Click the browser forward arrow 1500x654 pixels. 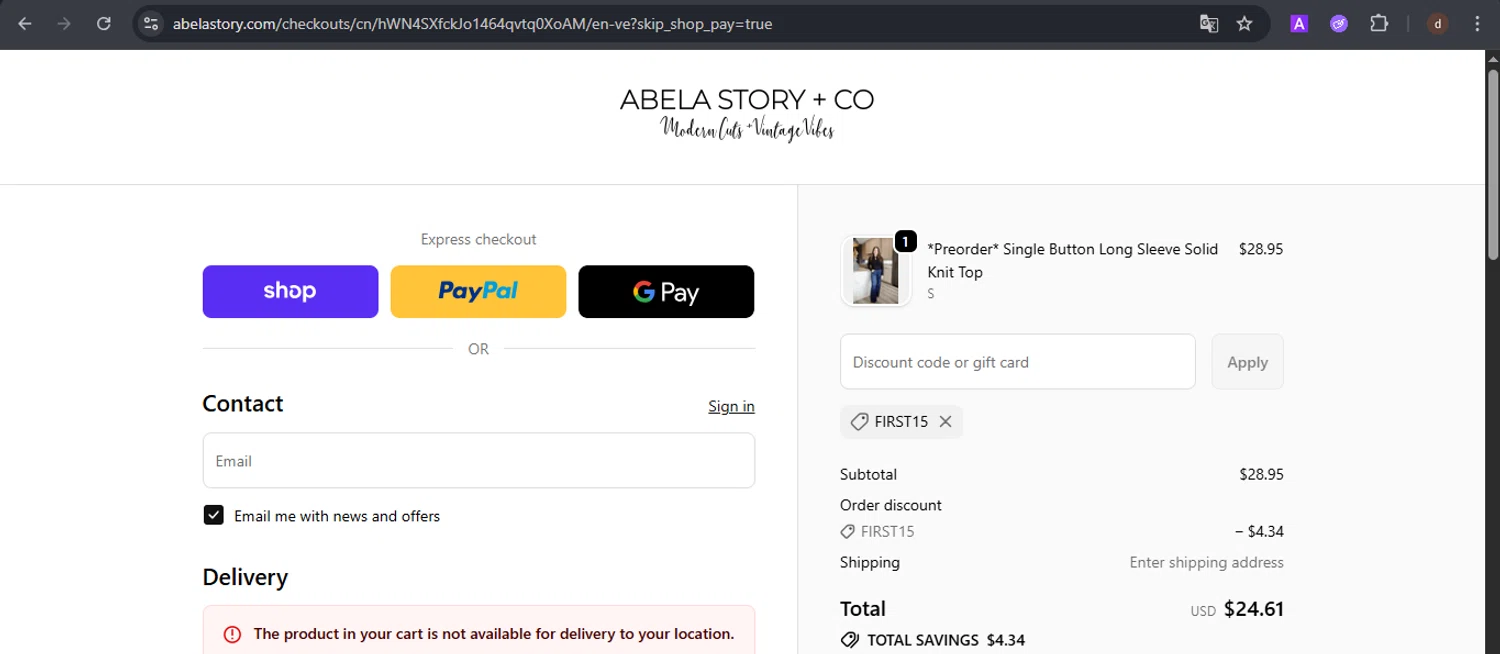64,23
